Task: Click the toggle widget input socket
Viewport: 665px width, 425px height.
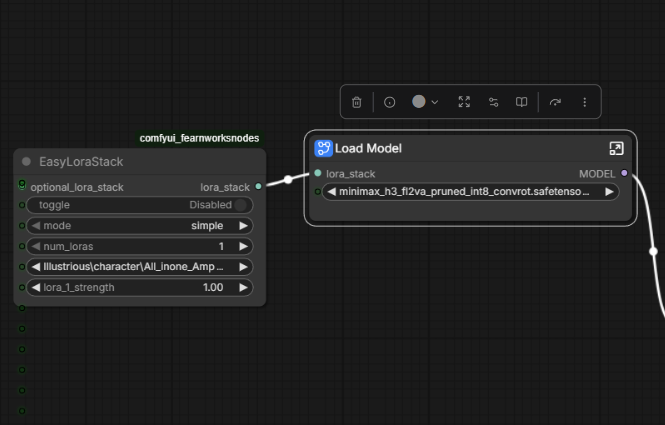Action: (22, 205)
